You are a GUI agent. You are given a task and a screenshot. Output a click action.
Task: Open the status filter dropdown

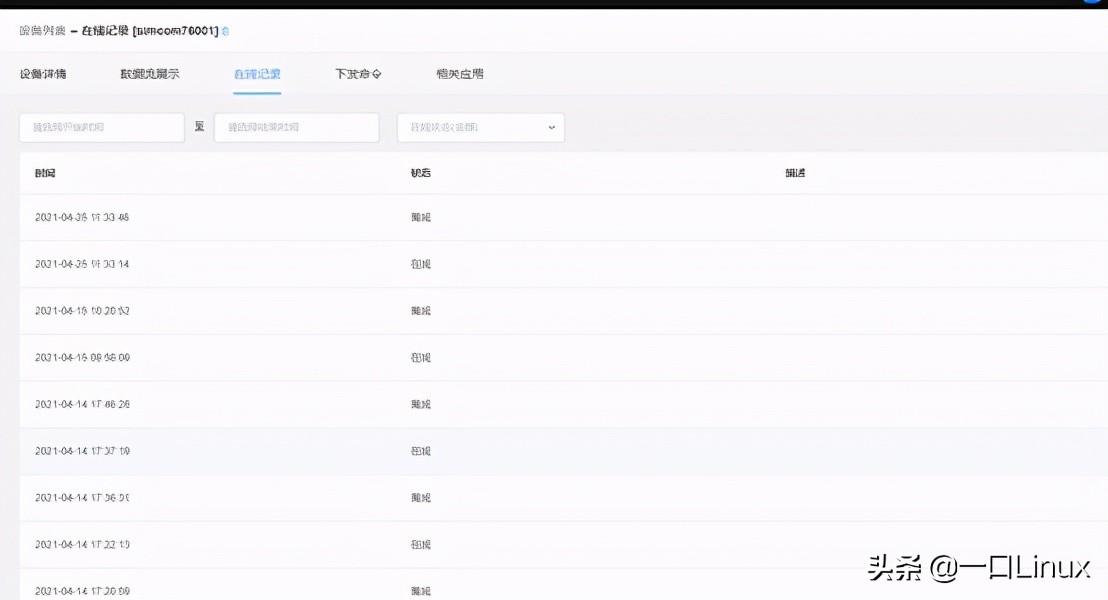click(481, 127)
